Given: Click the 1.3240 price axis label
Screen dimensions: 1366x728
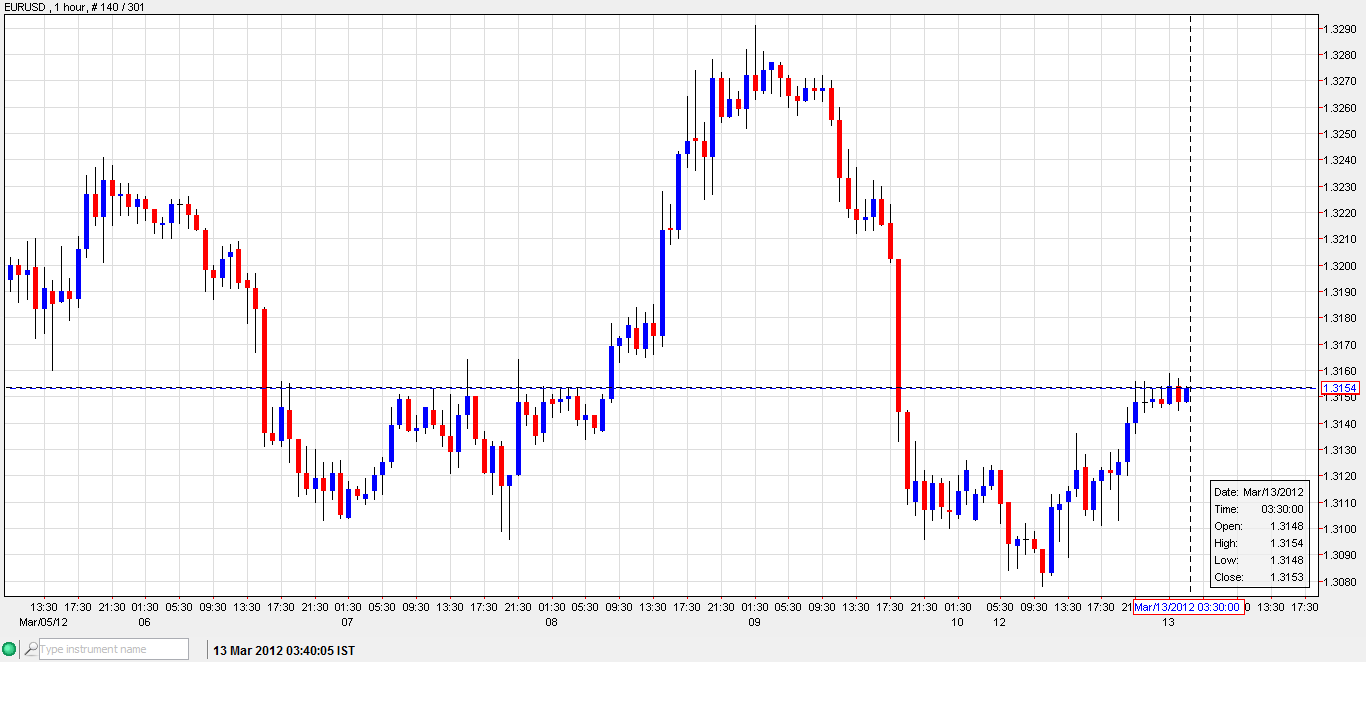Looking at the screenshot, I should [1341, 160].
